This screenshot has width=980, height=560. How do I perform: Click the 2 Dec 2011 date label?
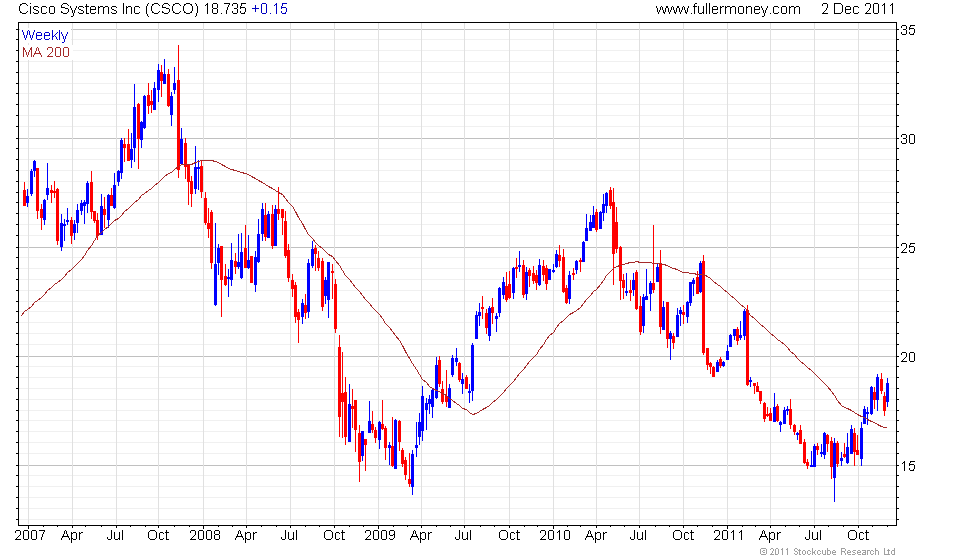click(x=858, y=9)
